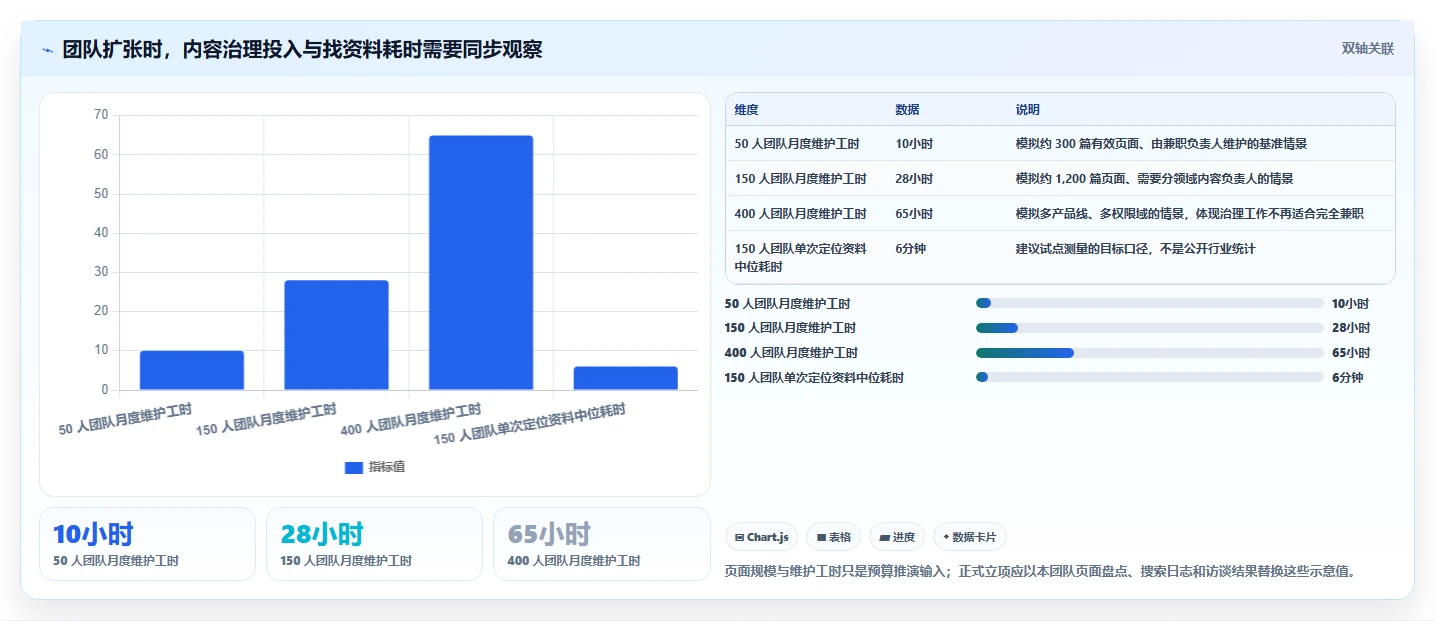This screenshot has width=1435, height=621.
Task: Click table cell 400 人团队月度维护工时
Action: (800, 214)
